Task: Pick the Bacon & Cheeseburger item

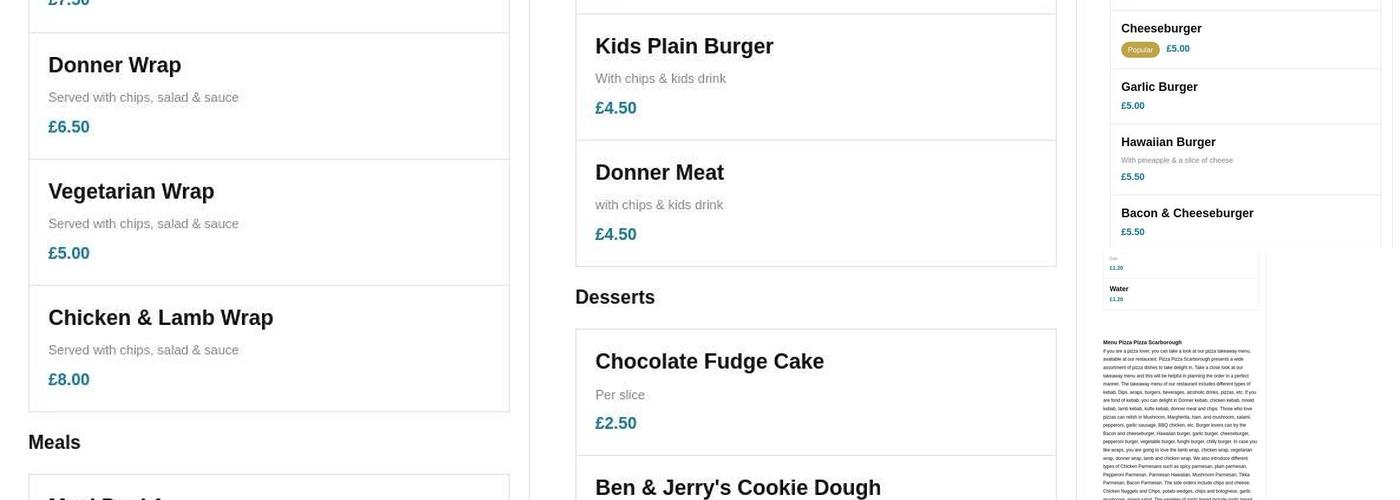Action: pos(1187,213)
